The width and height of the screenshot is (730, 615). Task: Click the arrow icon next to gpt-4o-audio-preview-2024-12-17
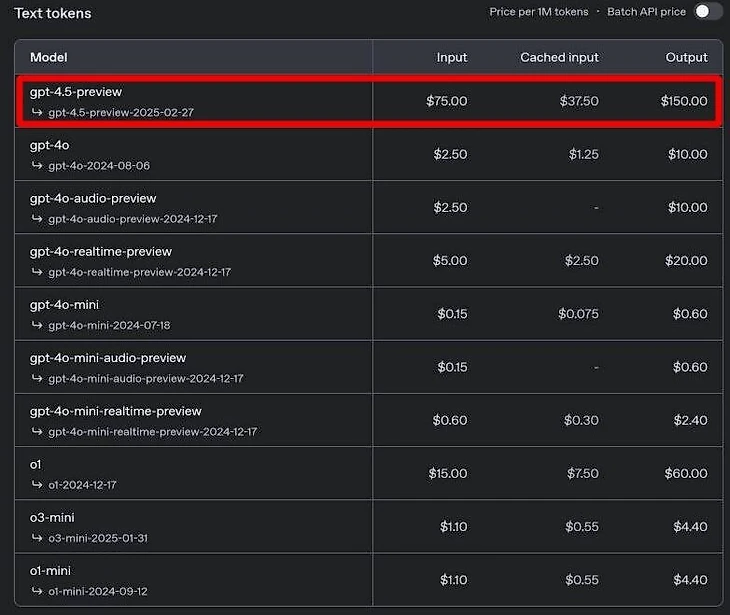tap(37, 218)
